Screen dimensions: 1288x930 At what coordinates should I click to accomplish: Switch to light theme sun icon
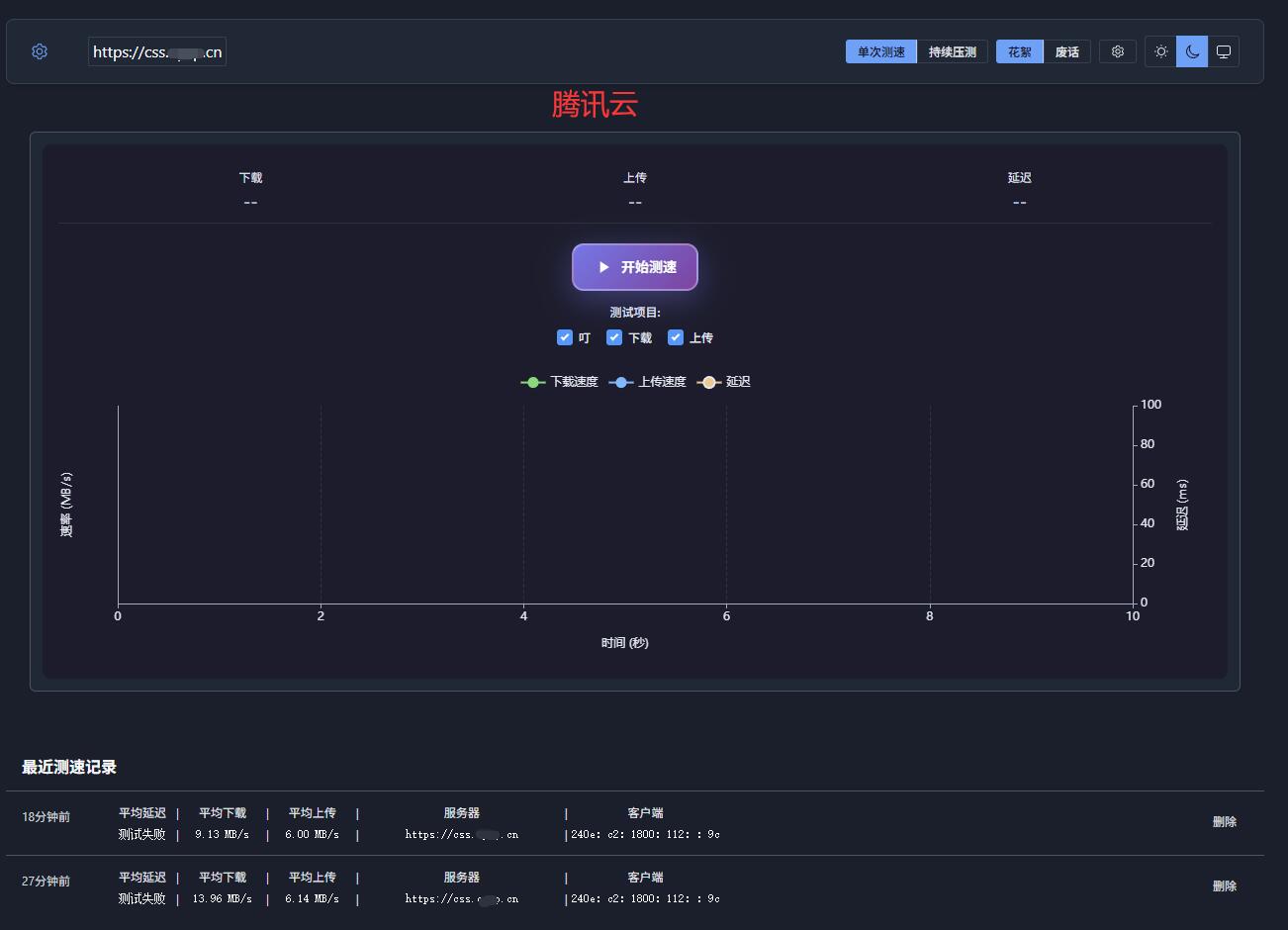[x=1160, y=51]
